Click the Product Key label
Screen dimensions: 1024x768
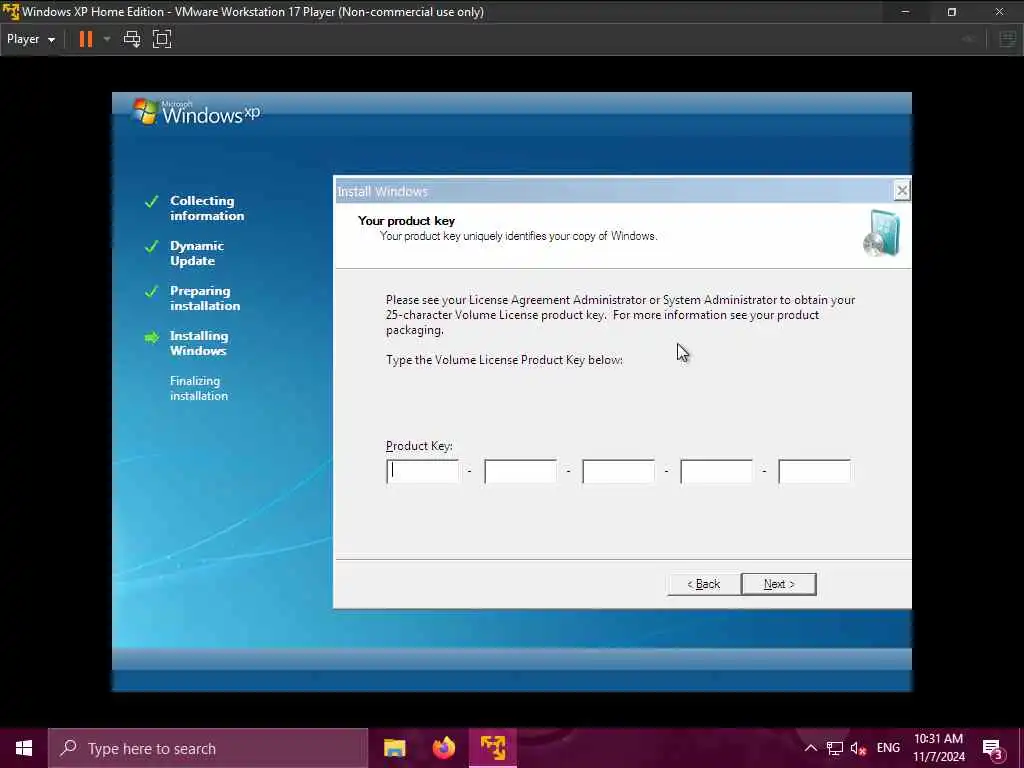(x=419, y=445)
